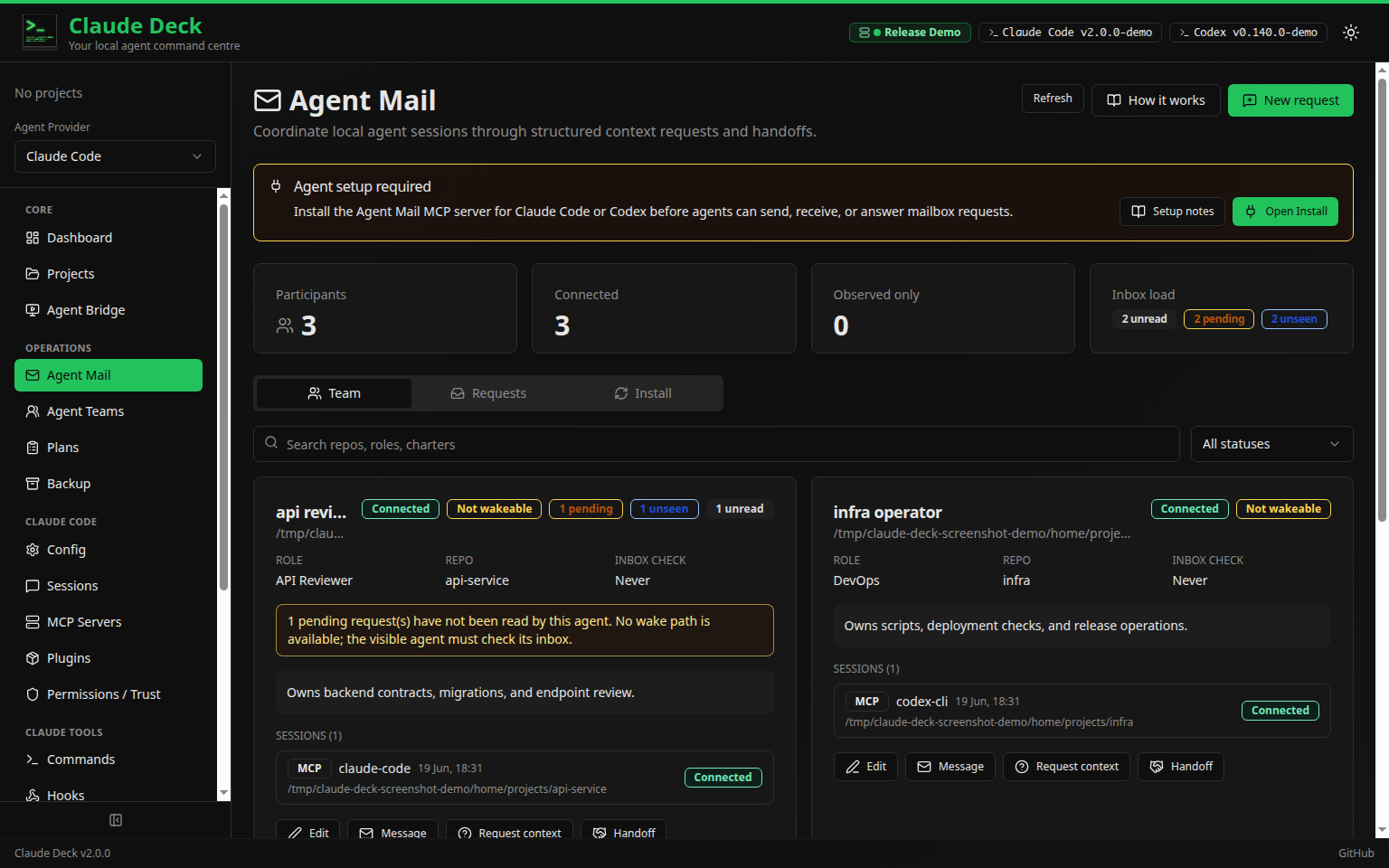Click the plug icon in setup warning
The height and width of the screenshot is (868, 1389).
point(276,186)
